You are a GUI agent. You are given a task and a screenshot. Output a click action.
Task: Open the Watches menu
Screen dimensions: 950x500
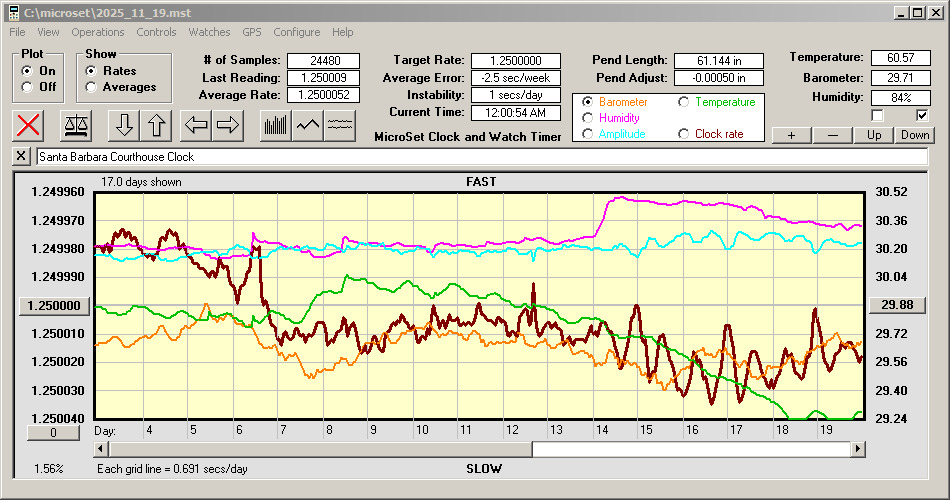click(x=209, y=32)
